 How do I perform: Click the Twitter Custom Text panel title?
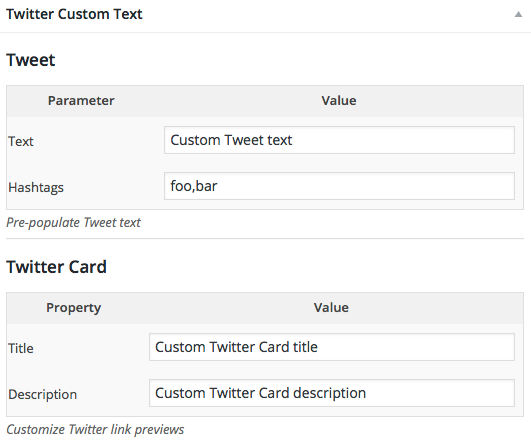(x=74, y=14)
